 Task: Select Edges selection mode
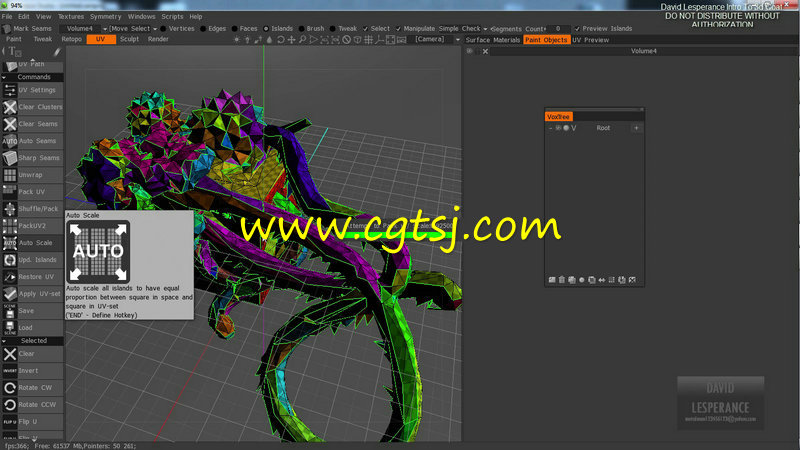(214, 29)
